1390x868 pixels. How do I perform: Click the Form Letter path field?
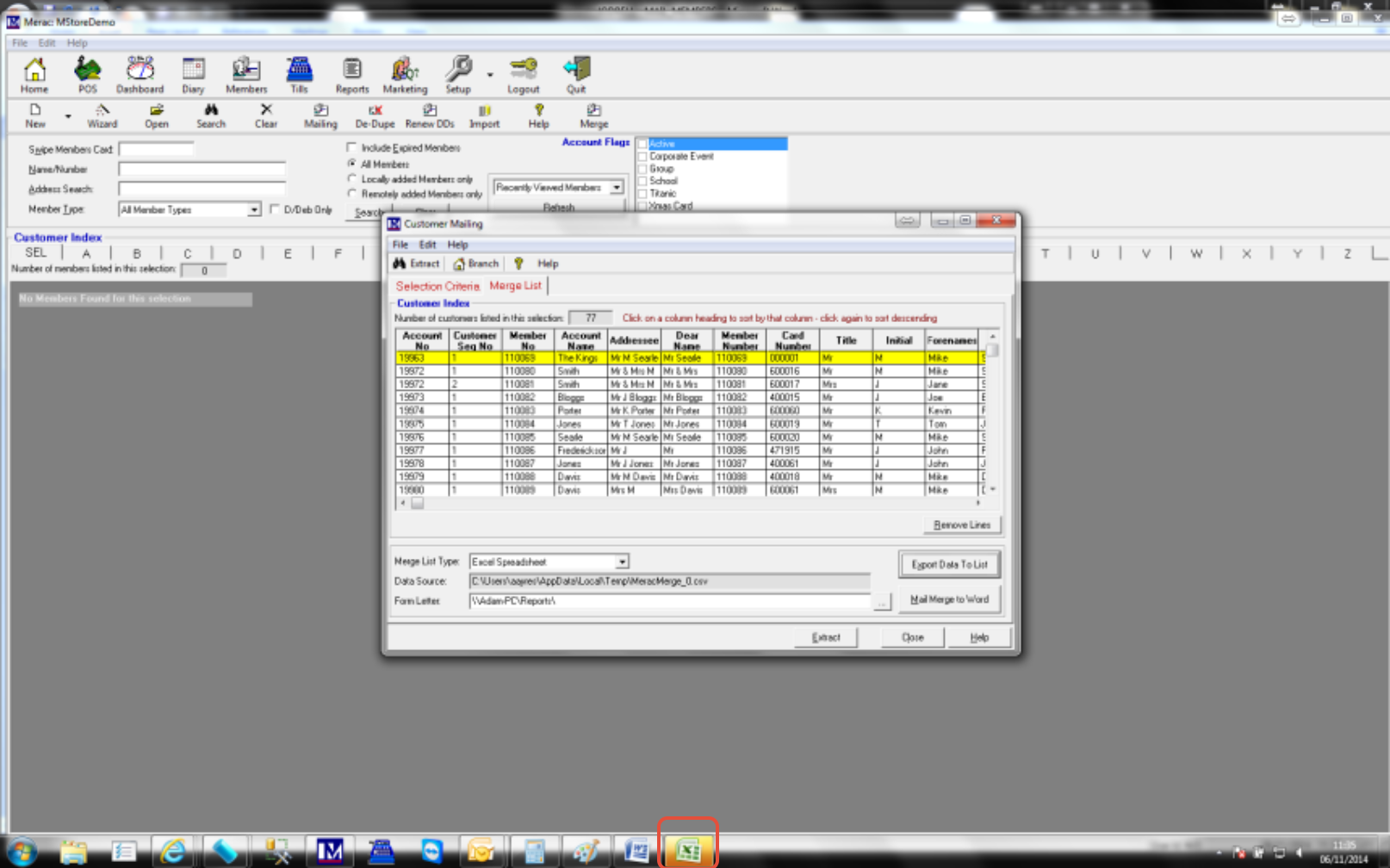670,601
